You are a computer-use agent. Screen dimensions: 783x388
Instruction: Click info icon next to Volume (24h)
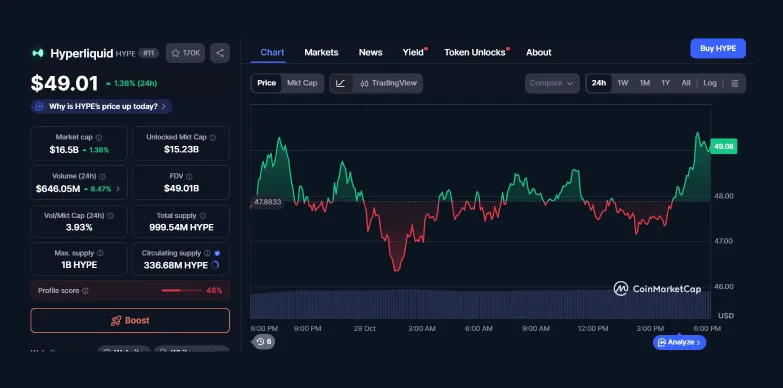(x=102, y=176)
